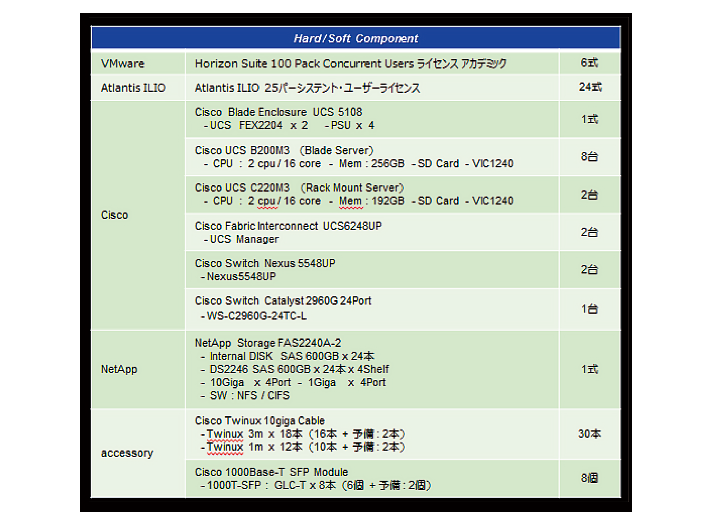
Task: Select the '1000T-SFP : GLC-T x 8本' line
Action: [x=315, y=485]
